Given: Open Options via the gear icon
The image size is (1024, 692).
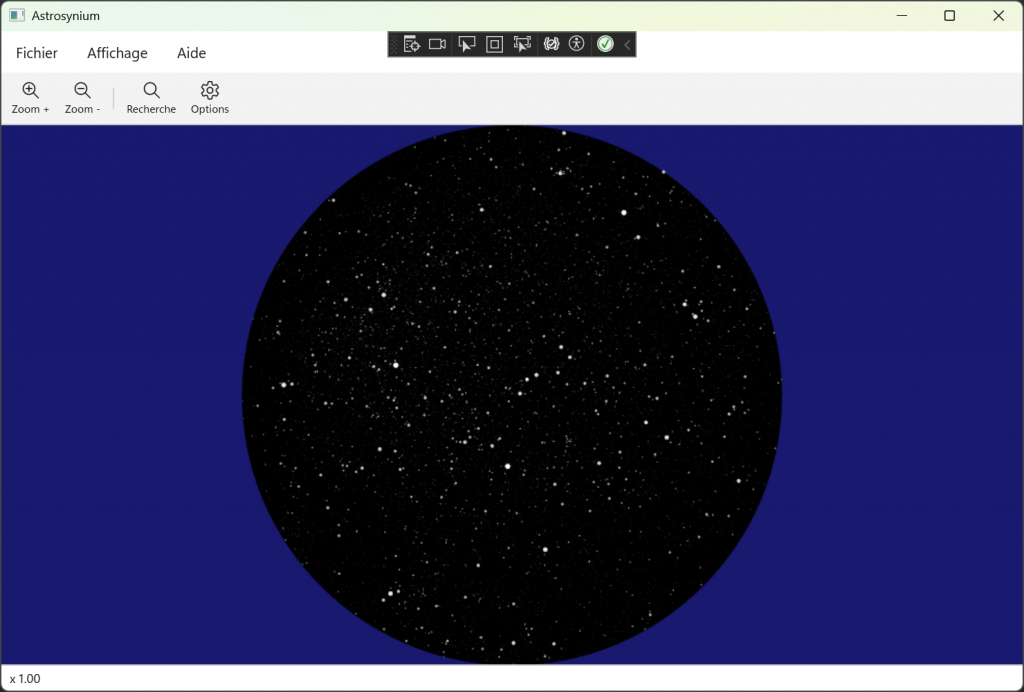Looking at the screenshot, I should 209,95.
